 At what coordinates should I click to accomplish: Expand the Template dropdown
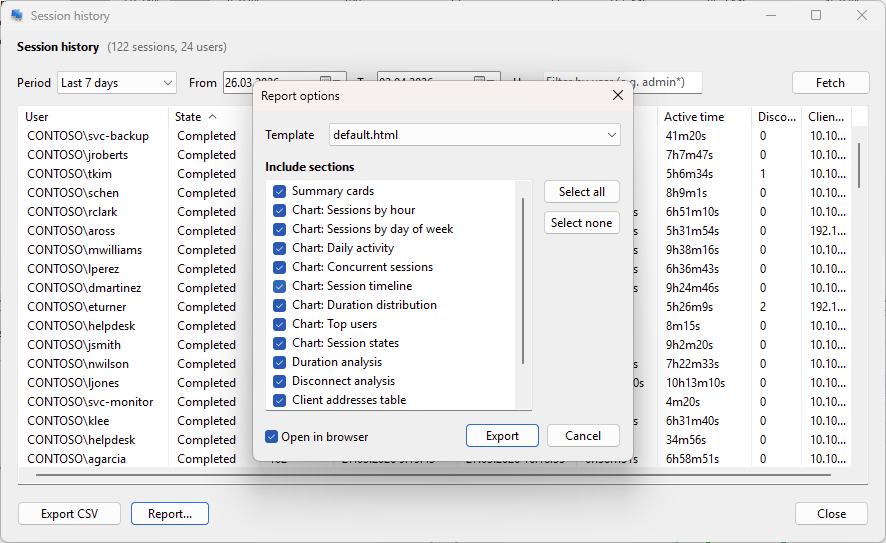(611, 135)
